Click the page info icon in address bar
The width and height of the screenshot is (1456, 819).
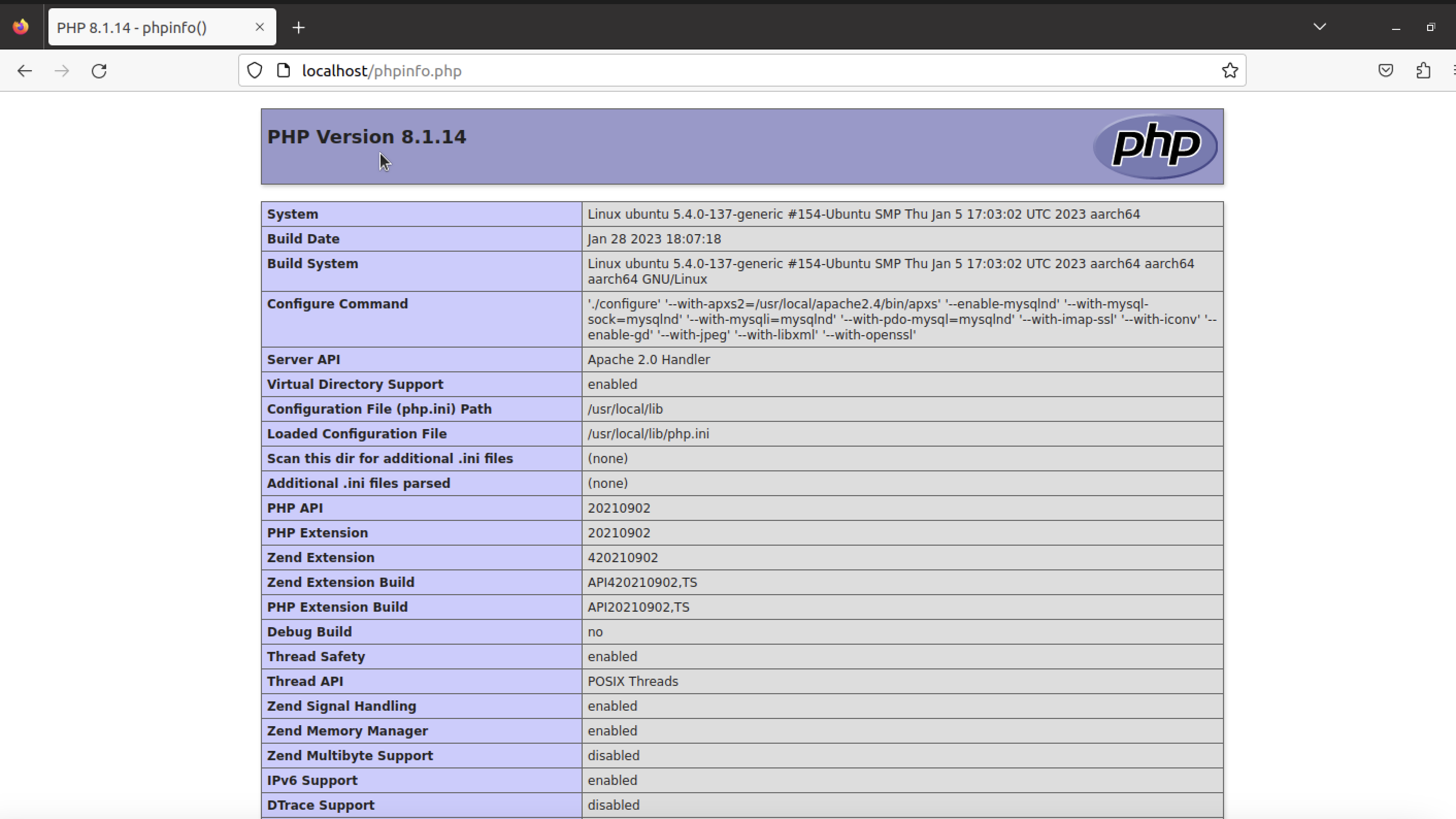[284, 71]
